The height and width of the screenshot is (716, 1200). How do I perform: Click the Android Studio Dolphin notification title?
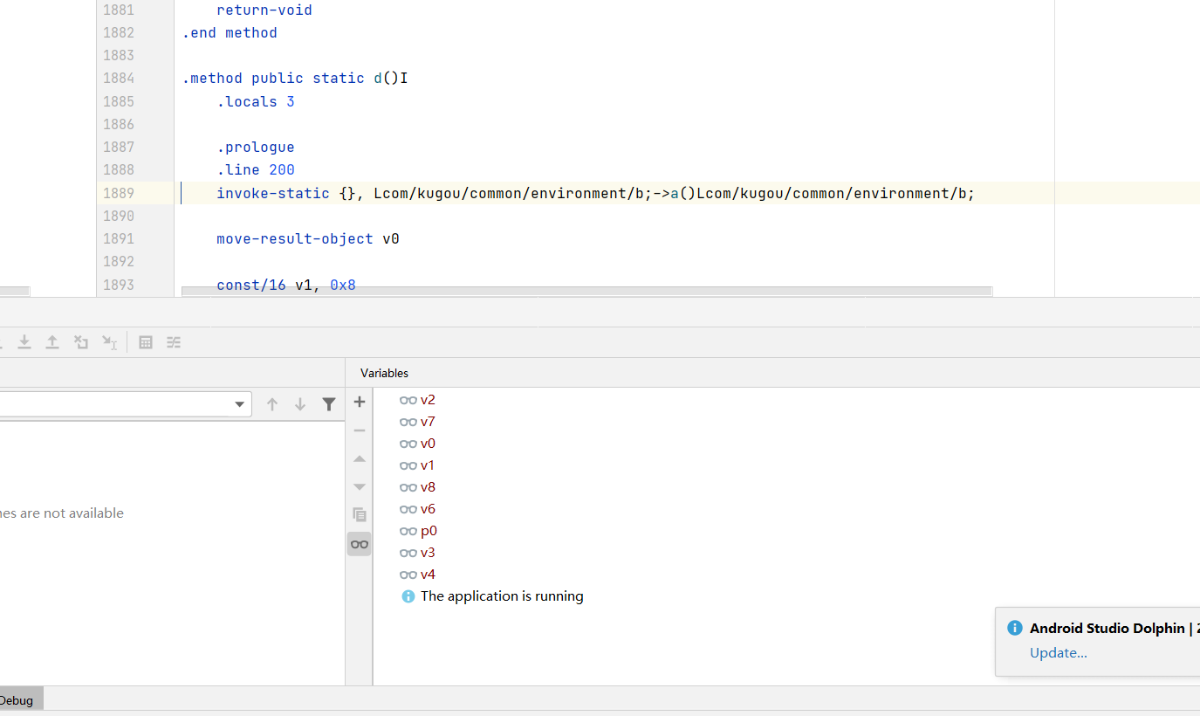[x=1114, y=628]
